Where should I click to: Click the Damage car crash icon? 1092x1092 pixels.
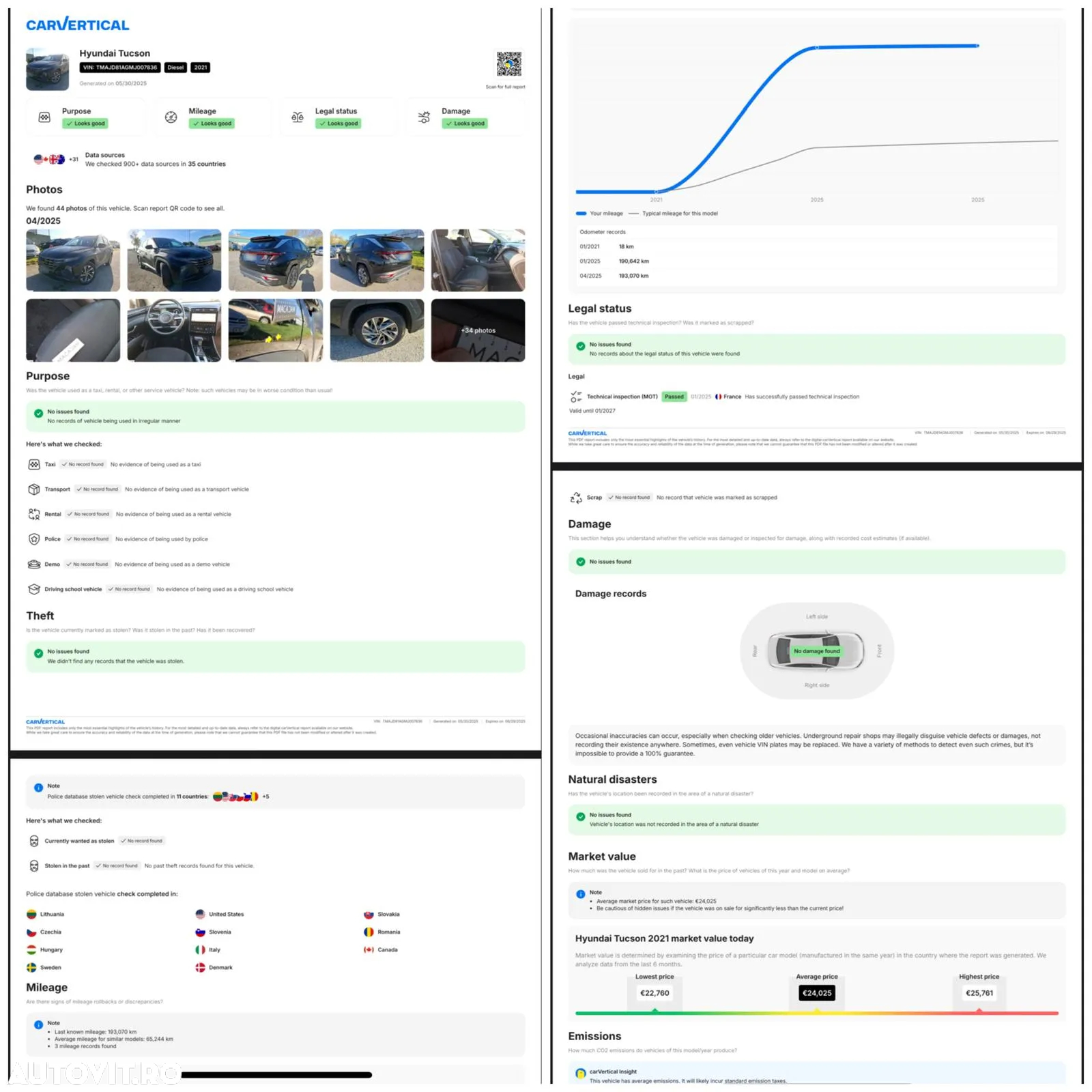pos(424,117)
